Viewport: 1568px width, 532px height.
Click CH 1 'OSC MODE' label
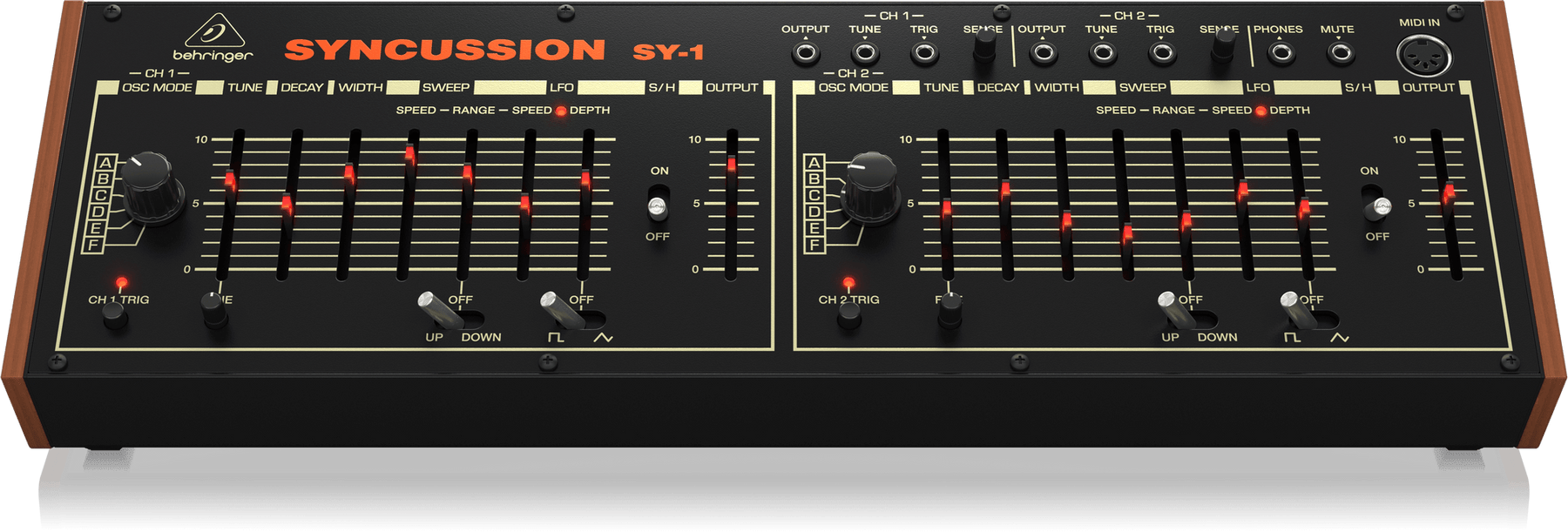157,88
